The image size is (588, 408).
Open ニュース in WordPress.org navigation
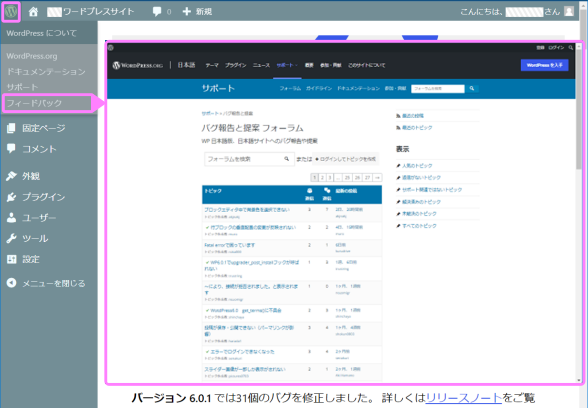pos(261,65)
